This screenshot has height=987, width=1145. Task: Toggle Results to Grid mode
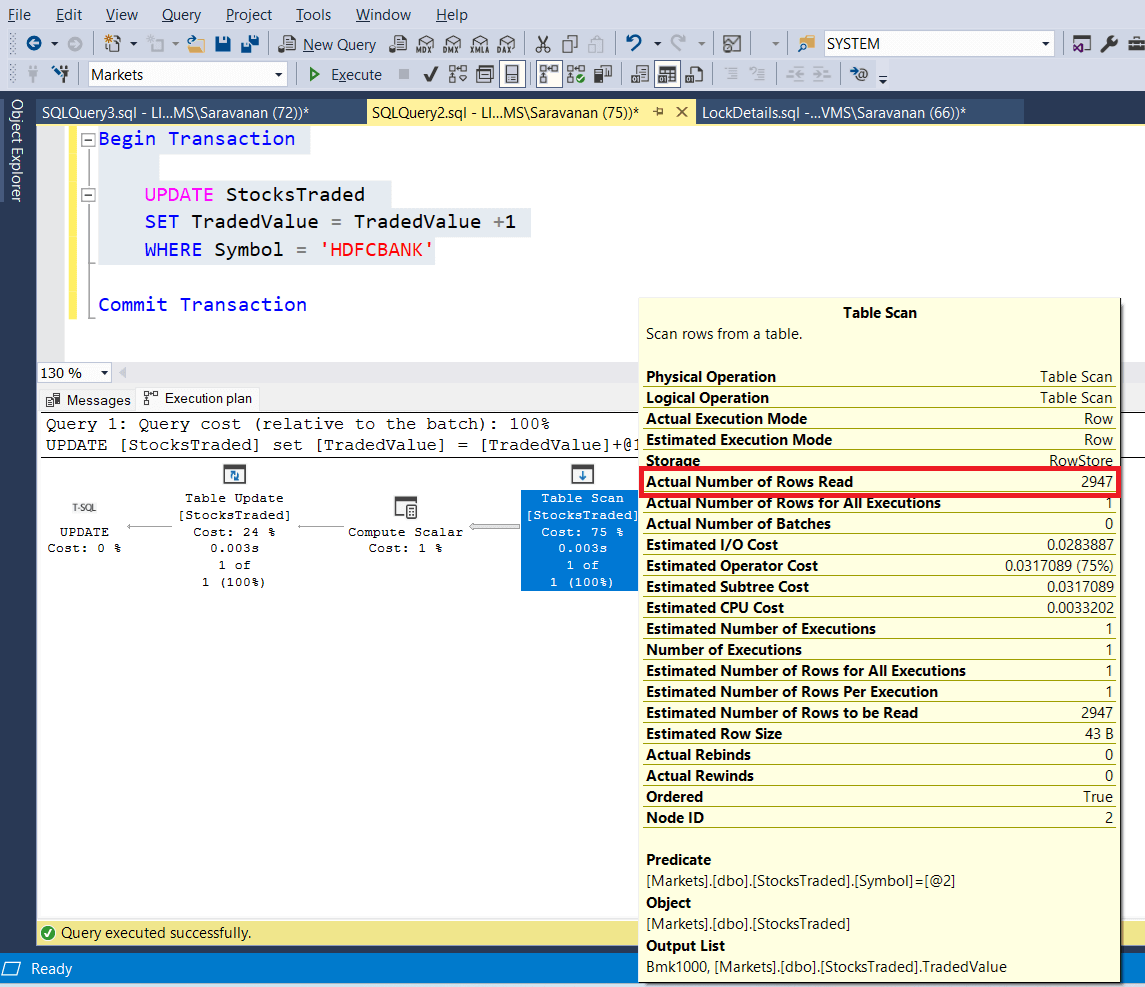coord(667,75)
